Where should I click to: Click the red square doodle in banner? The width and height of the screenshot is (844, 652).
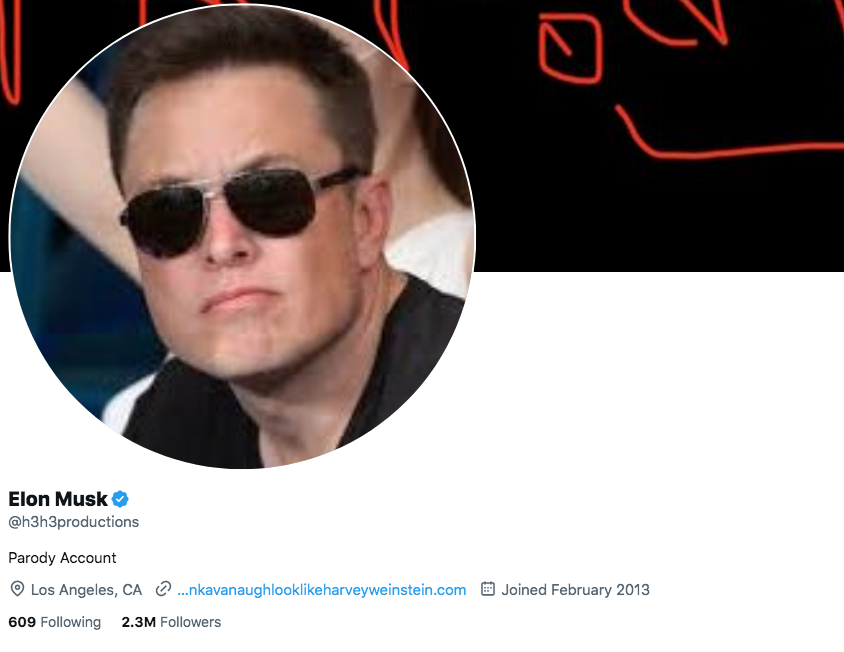[x=571, y=47]
